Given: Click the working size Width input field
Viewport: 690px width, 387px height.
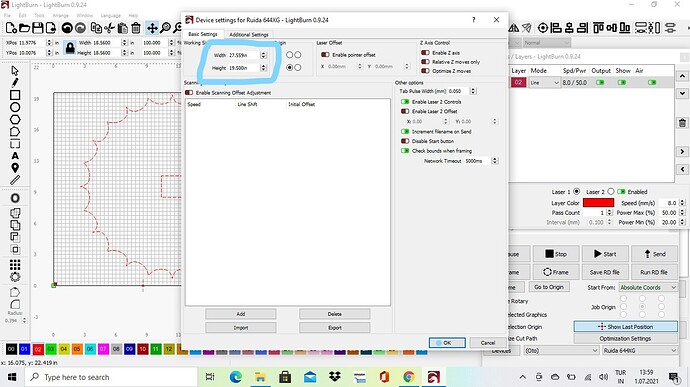Looking at the screenshot, I should coord(244,55).
